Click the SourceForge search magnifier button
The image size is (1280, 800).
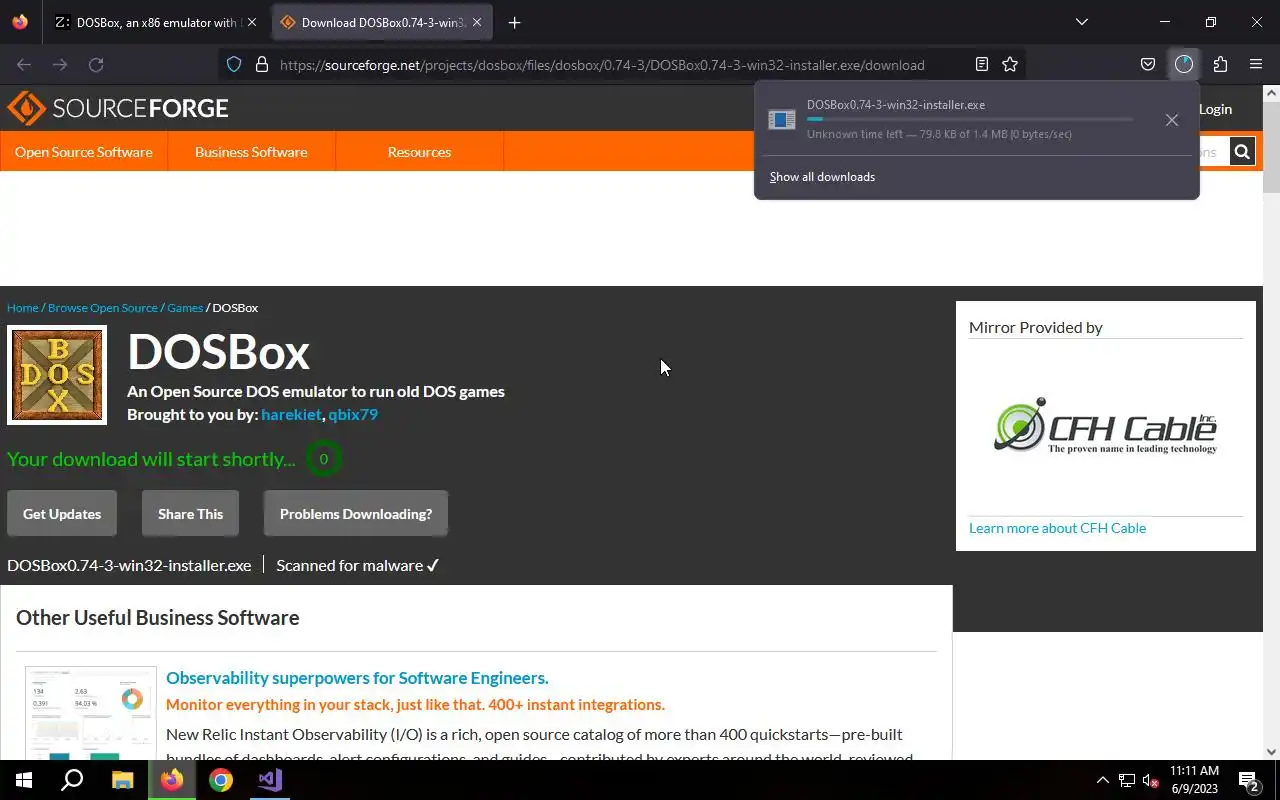(1242, 152)
